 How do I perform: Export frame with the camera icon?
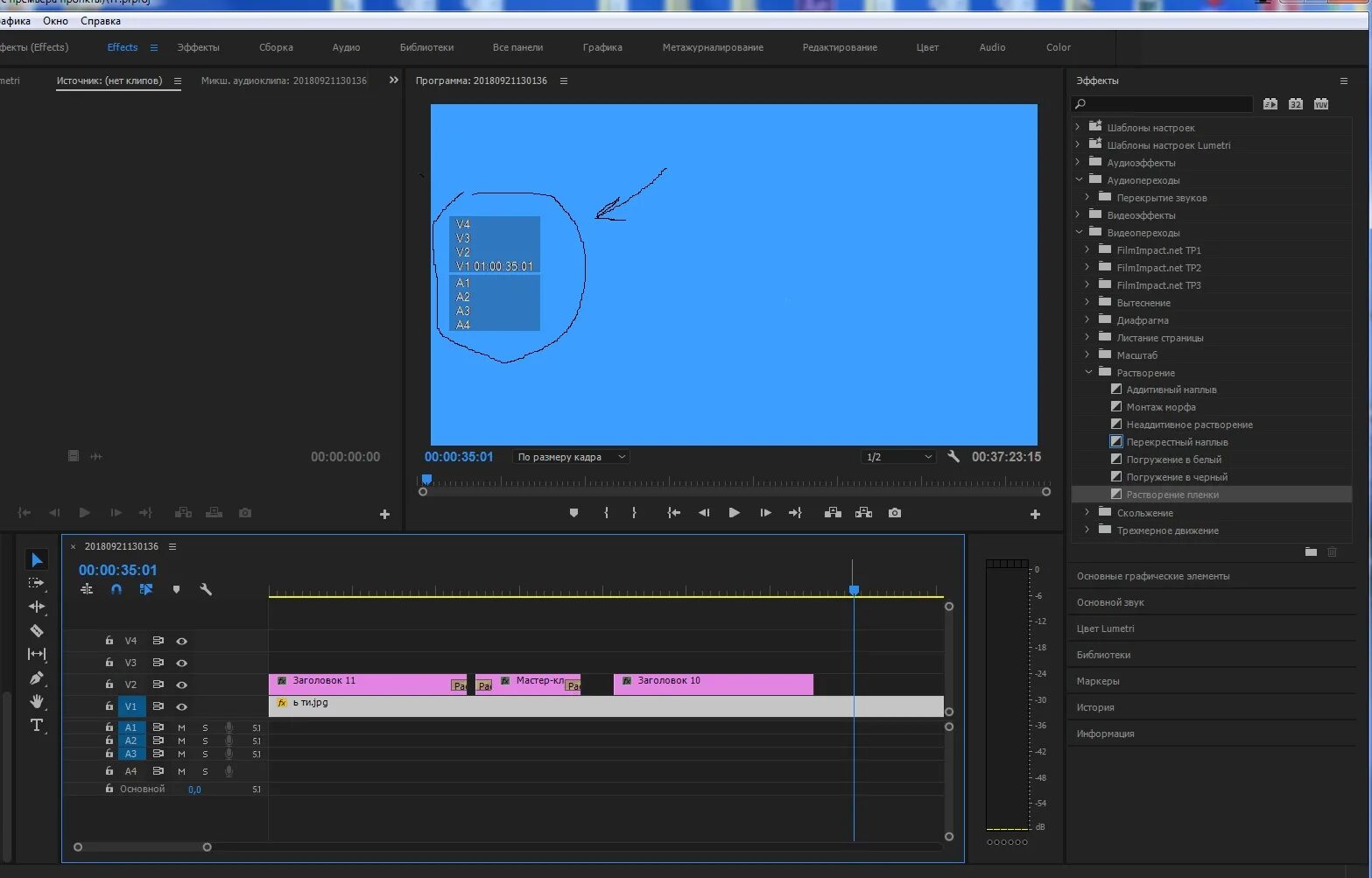tap(895, 513)
